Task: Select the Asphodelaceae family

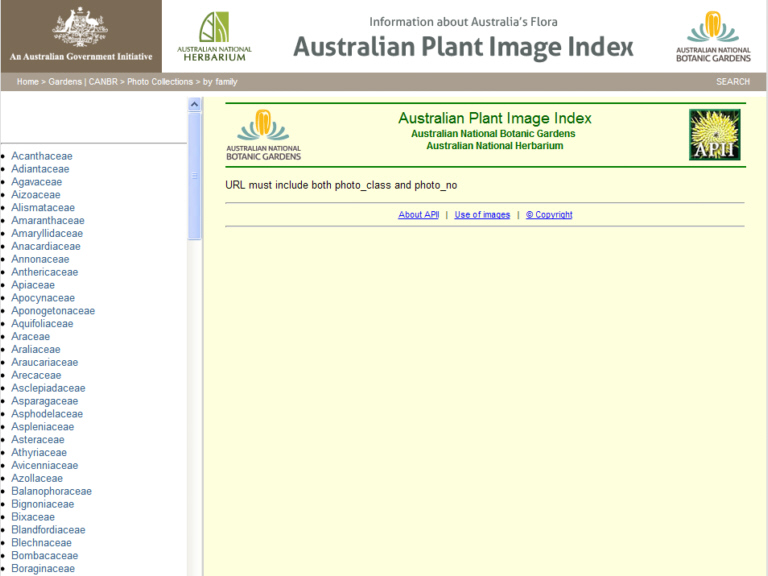Action: coord(47,414)
